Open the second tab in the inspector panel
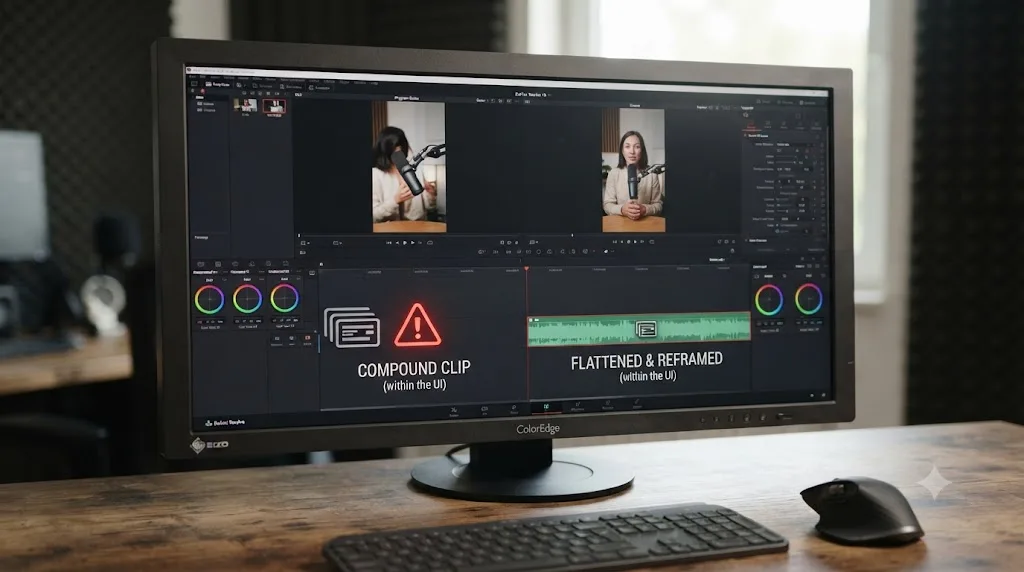 [x=768, y=124]
